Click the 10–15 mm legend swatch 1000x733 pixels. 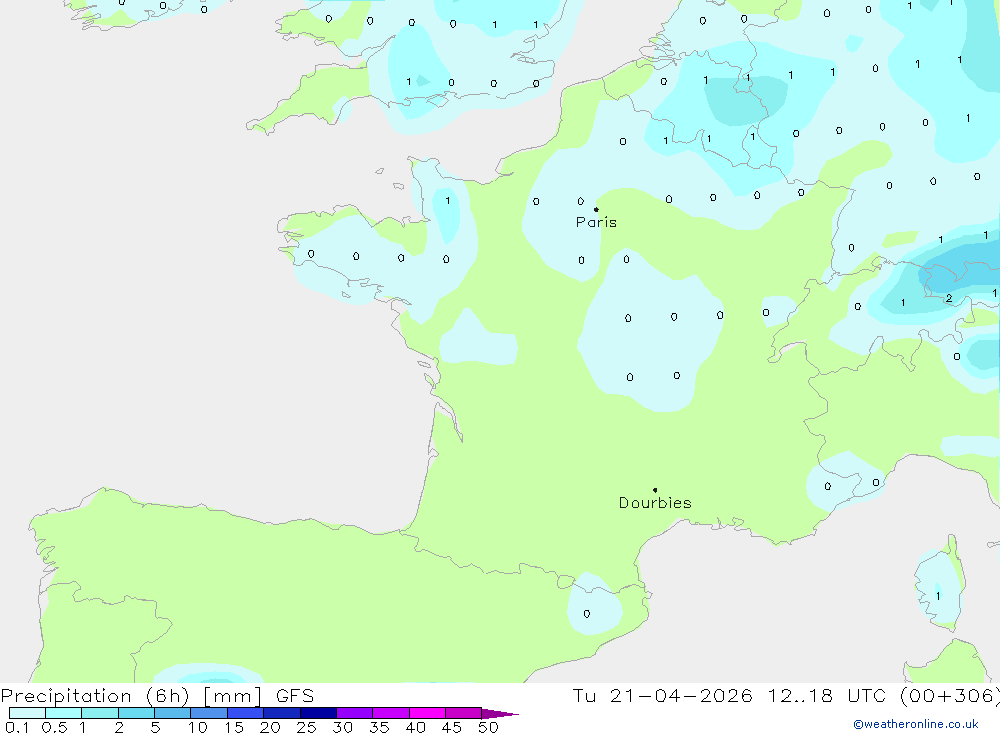coord(209,713)
